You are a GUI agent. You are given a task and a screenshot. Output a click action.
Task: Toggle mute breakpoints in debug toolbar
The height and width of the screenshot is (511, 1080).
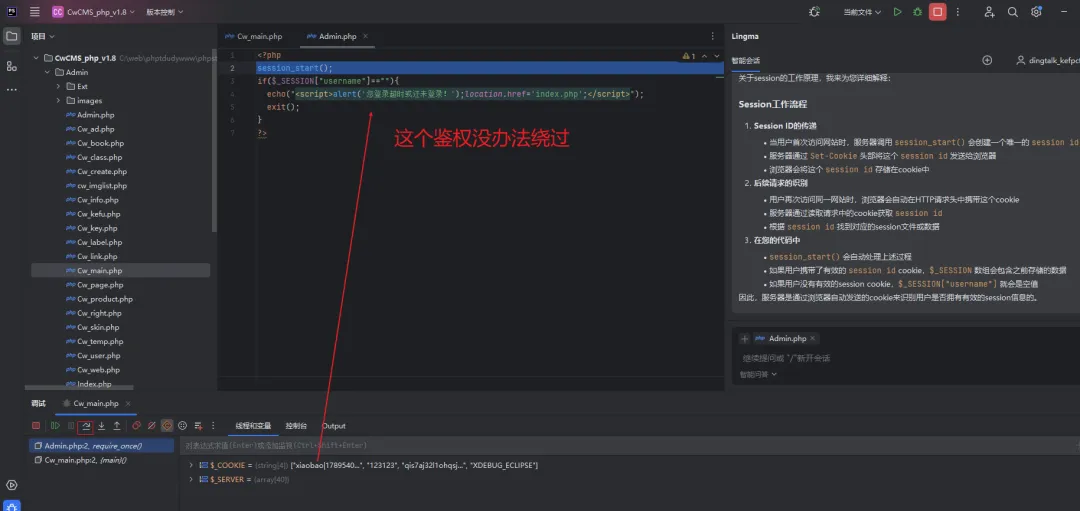pos(152,426)
